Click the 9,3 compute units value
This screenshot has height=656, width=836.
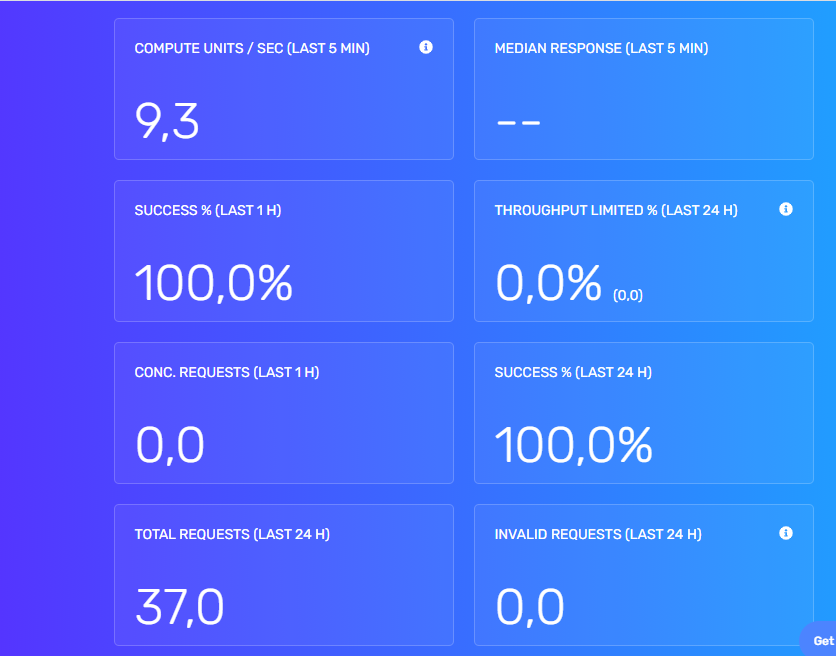point(167,122)
